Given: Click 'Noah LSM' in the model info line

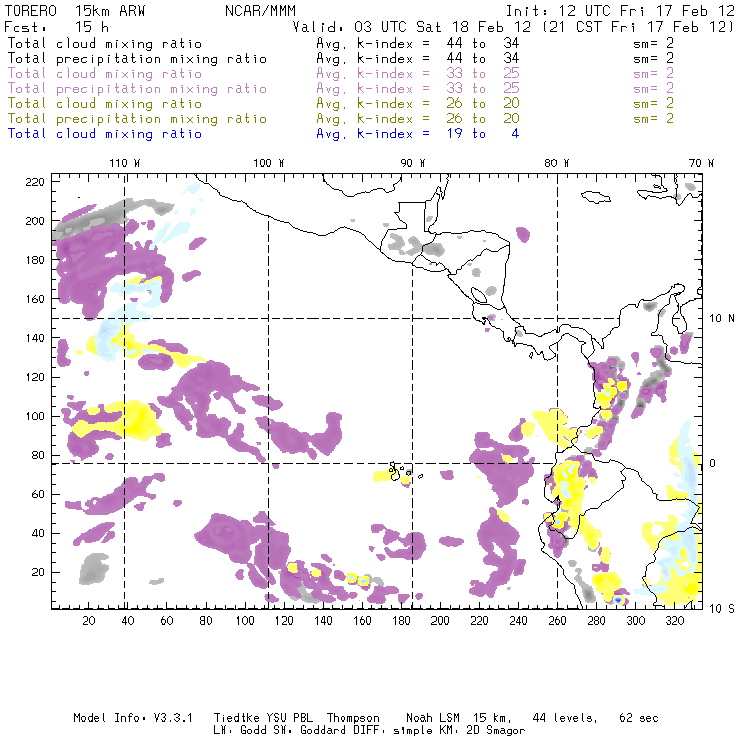Looking at the screenshot, I should [433, 718].
